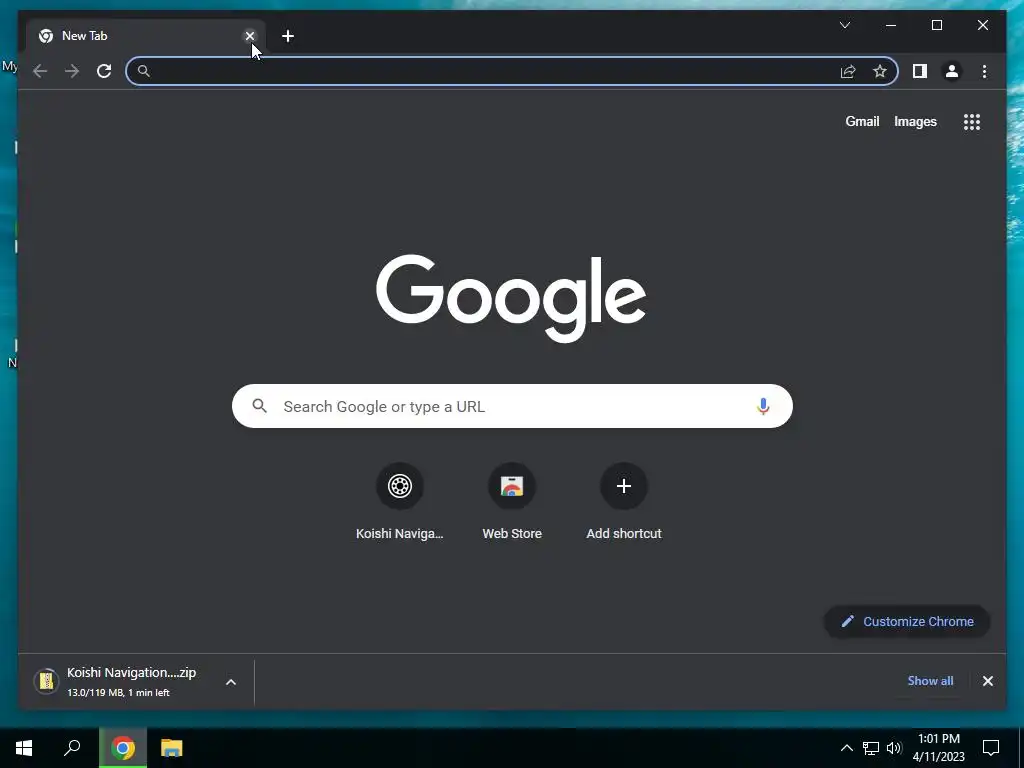
Task: Open network status tray icon
Action: pos(871,748)
